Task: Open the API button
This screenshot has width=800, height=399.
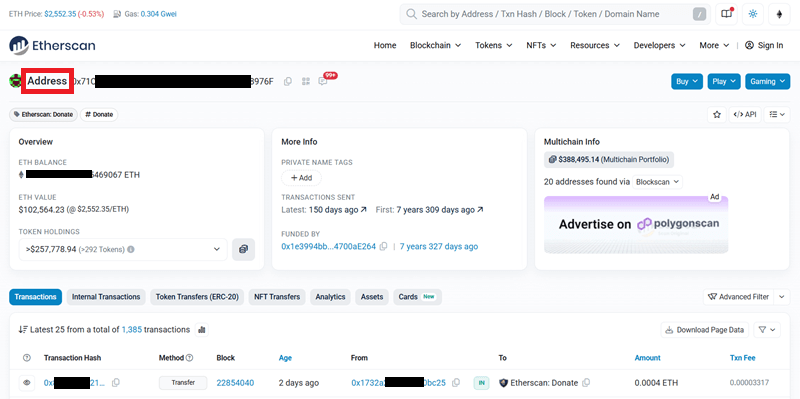Action: [x=745, y=114]
